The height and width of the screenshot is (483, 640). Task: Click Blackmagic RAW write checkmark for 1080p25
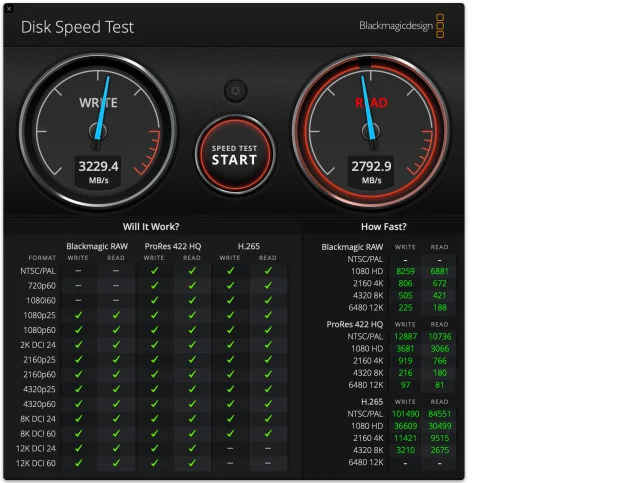(x=78, y=315)
